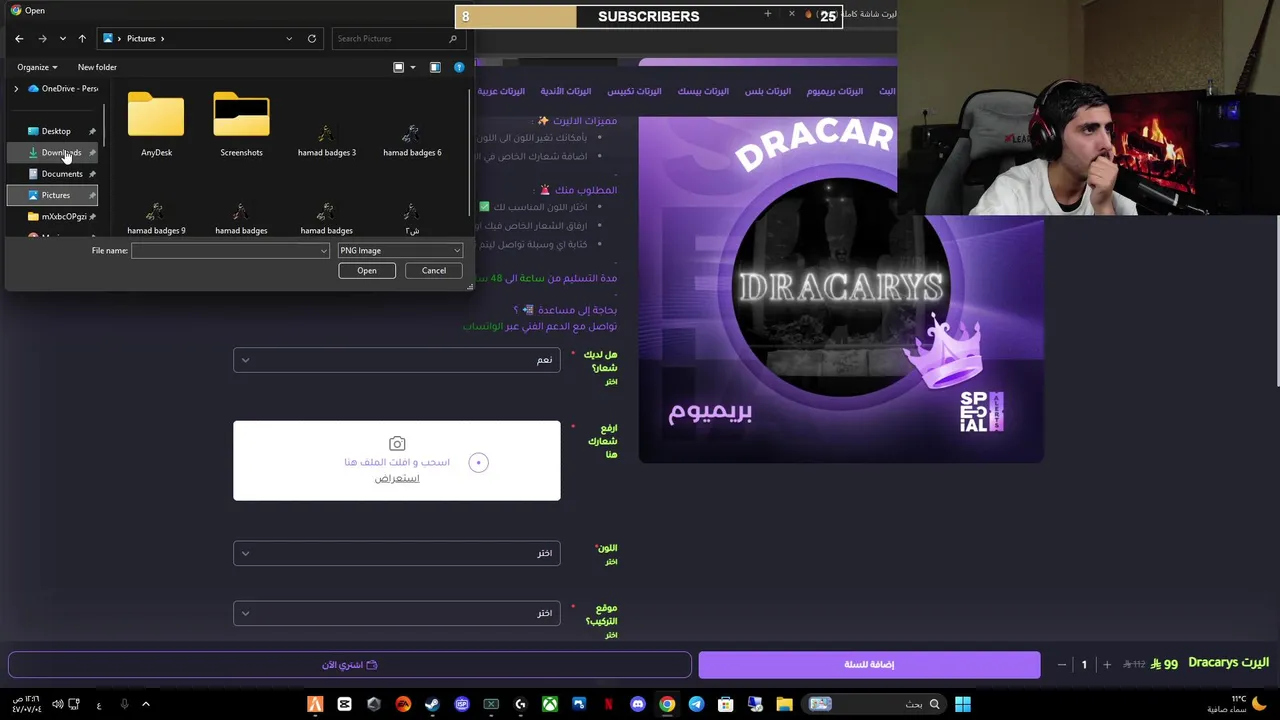
Task: Expand the OneDrive tree node
Action: [16, 89]
